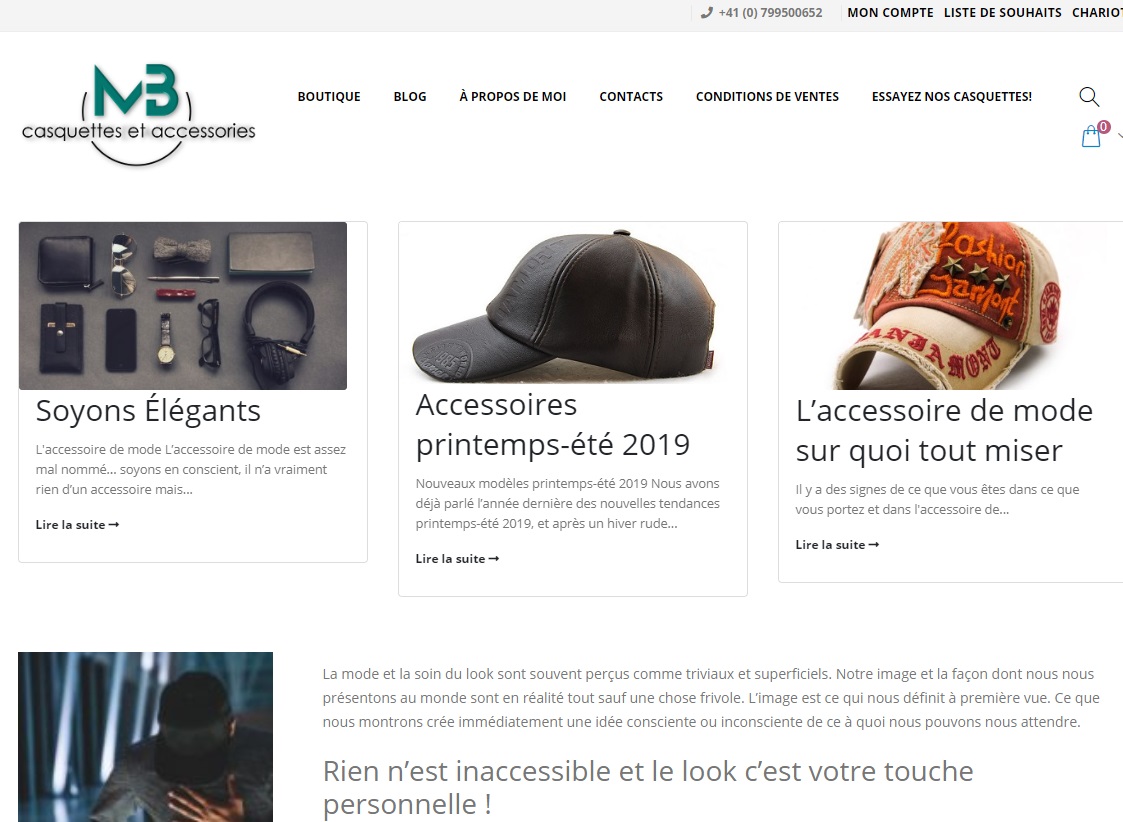
Task: Read more on Accessoires printemps-été 2019
Action: tap(457, 559)
